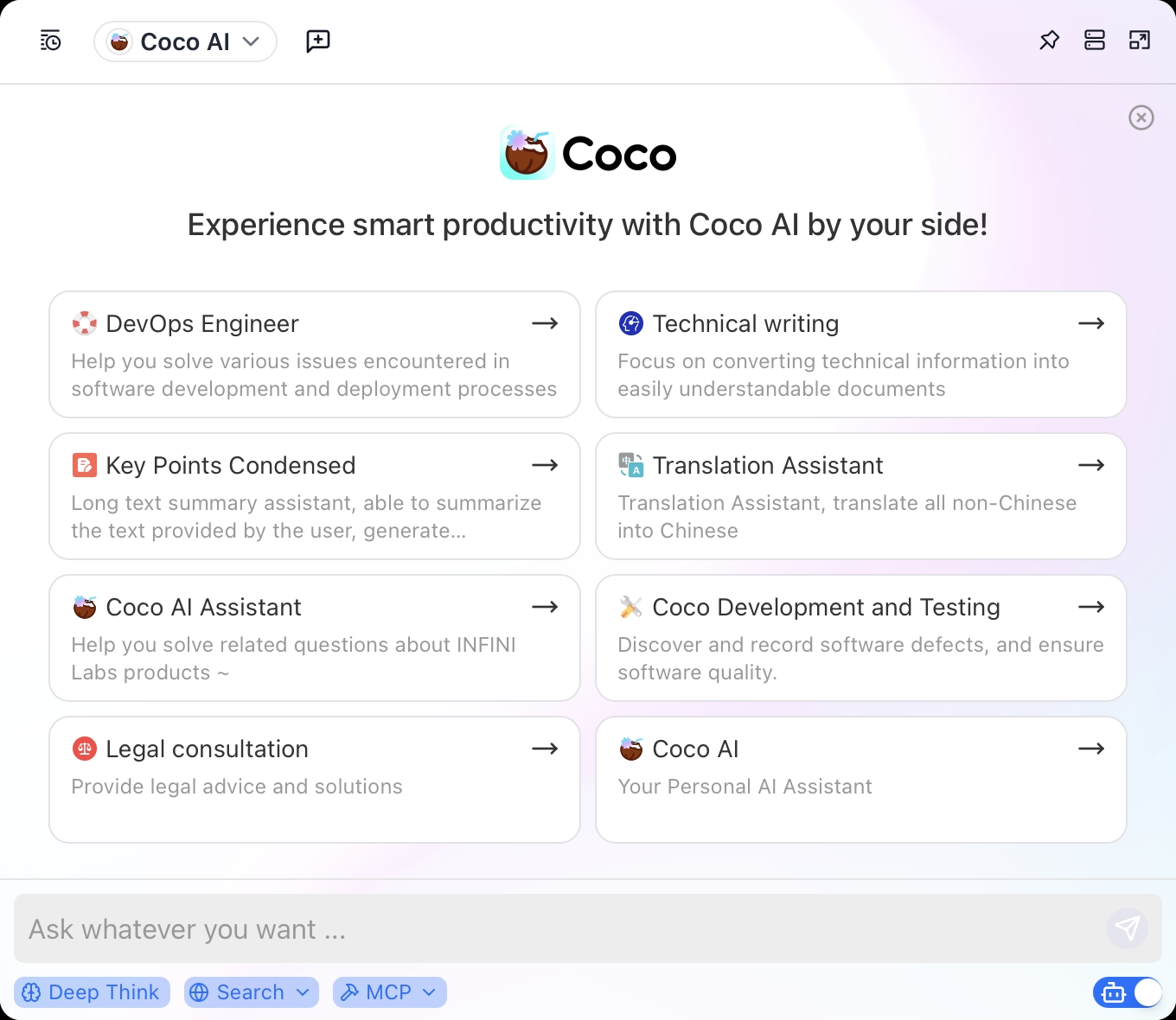Open window in full view icon
Viewport: 1176px width, 1020px height.
pyautogui.click(x=1140, y=41)
